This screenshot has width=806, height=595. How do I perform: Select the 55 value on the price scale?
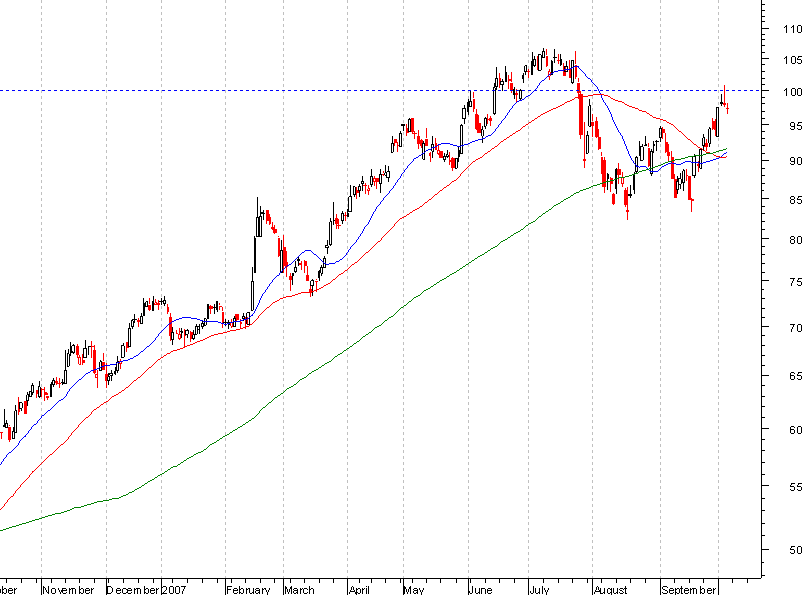pos(796,487)
